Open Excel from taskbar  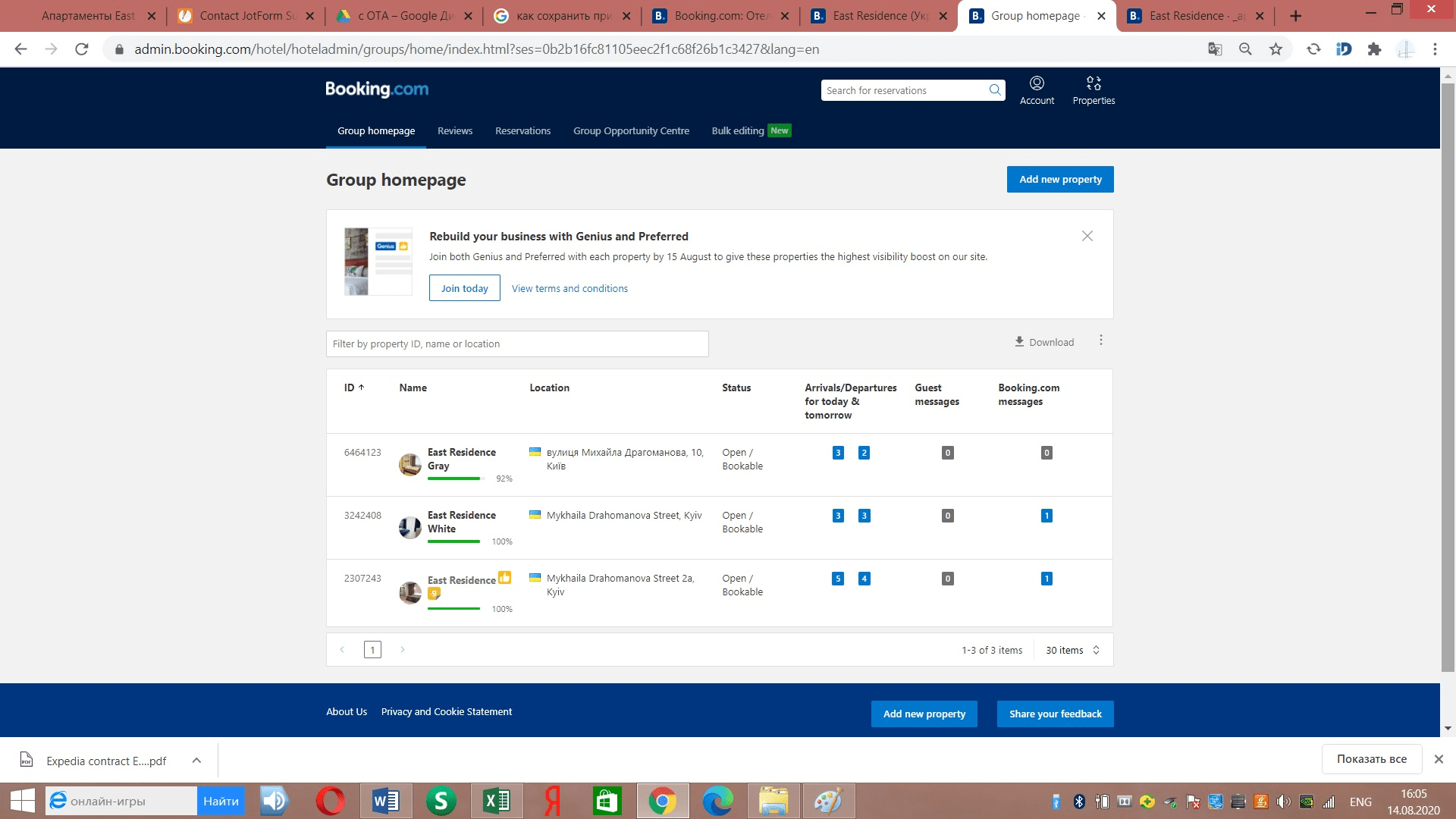coord(497,801)
